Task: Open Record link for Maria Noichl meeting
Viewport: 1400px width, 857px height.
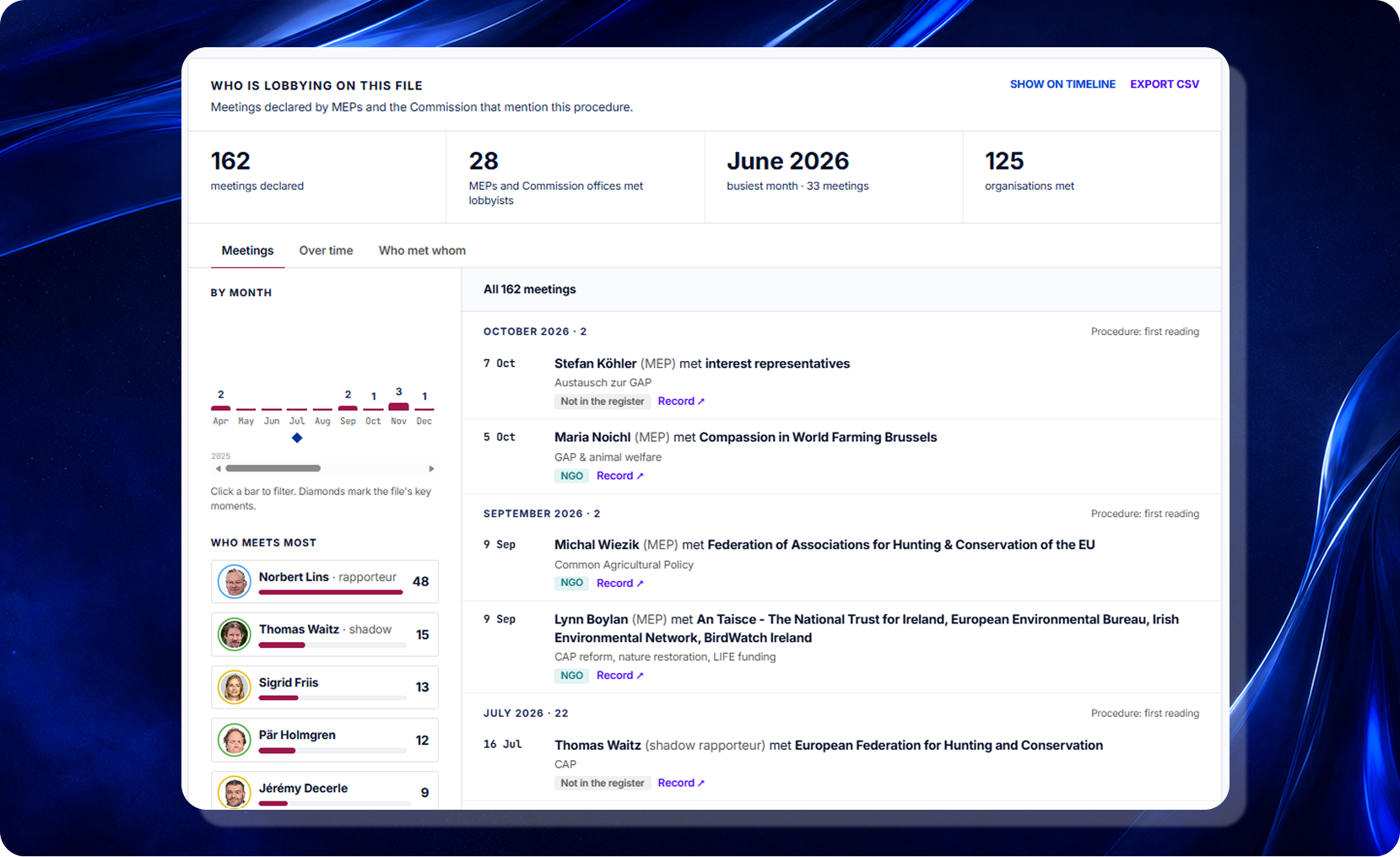Action: pyautogui.click(x=620, y=476)
